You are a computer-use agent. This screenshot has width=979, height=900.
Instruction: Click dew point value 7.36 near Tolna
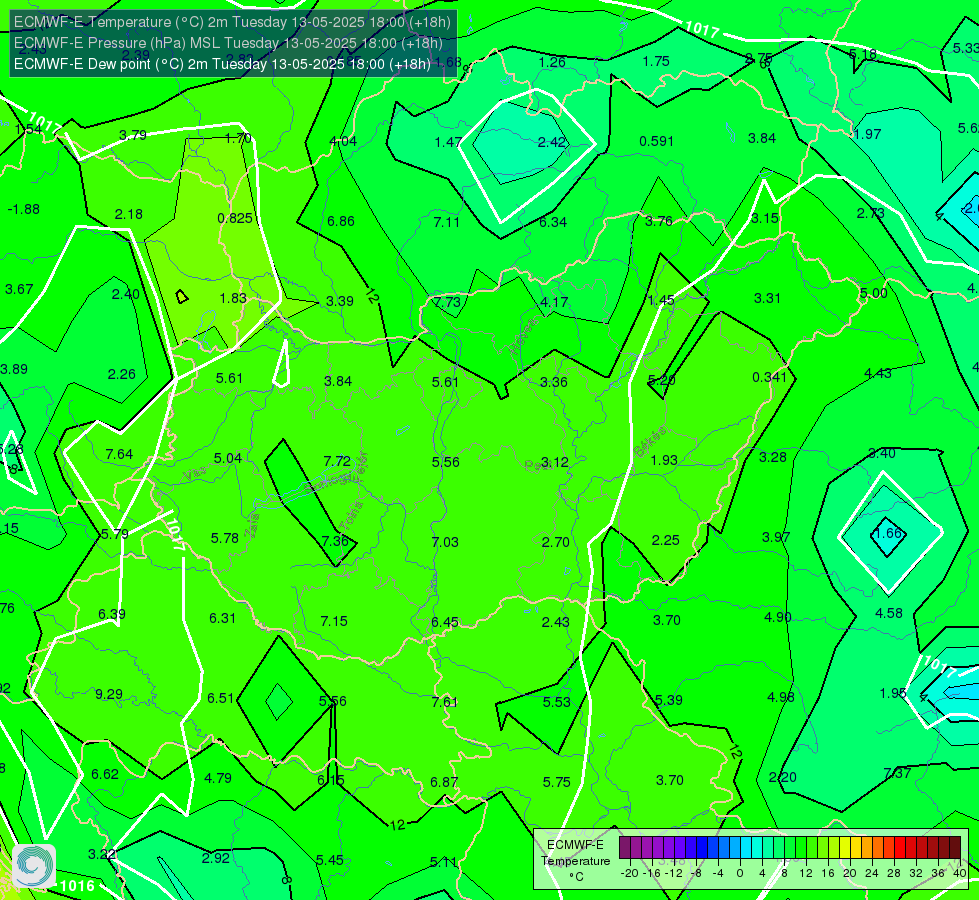(335, 541)
